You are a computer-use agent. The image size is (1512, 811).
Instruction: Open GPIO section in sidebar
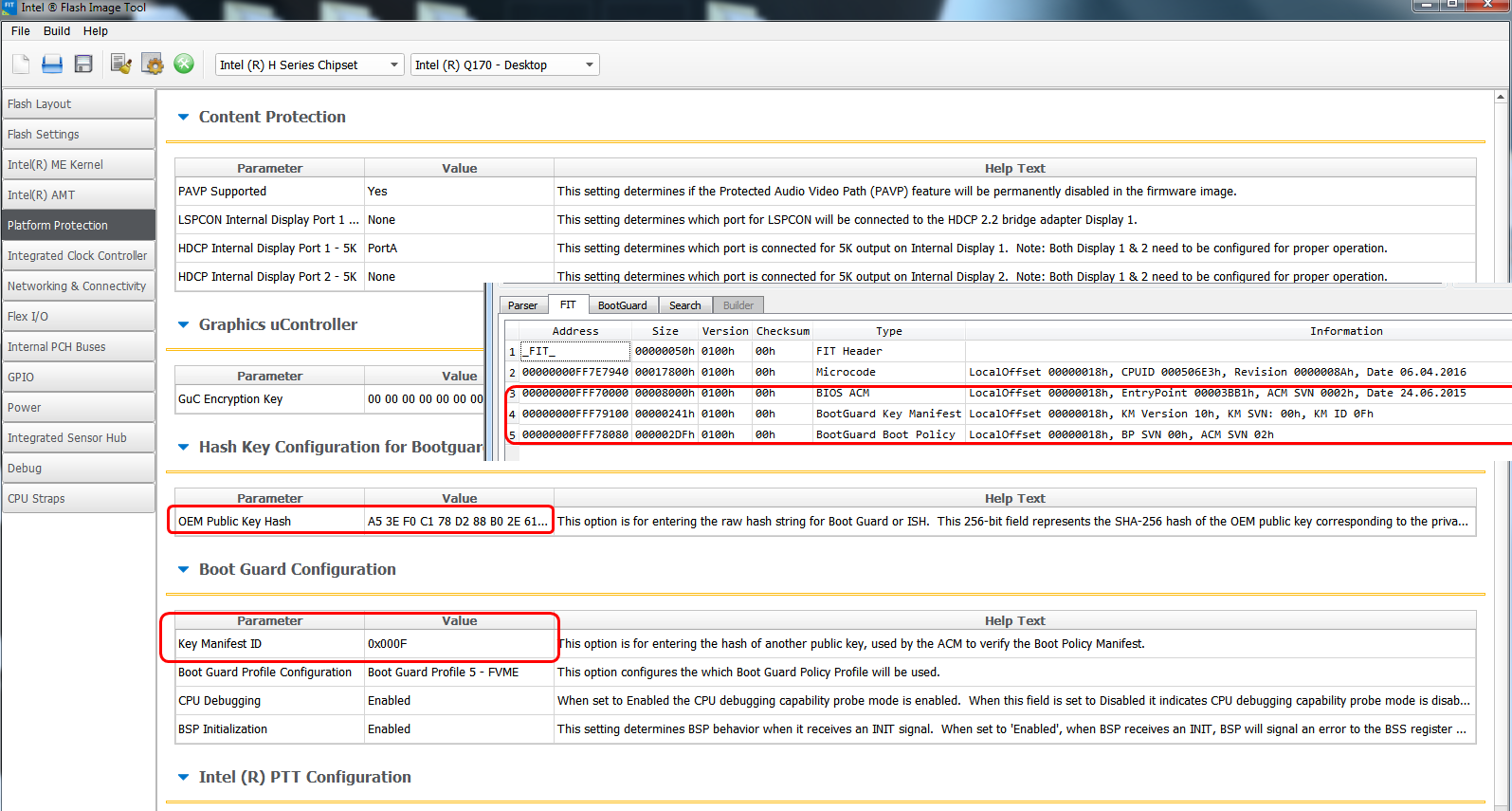pos(79,378)
